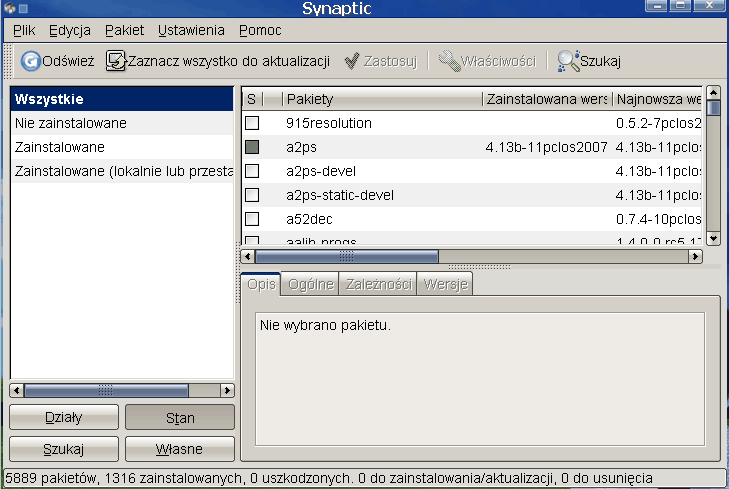Open the Ustawienia menu

[191, 30]
